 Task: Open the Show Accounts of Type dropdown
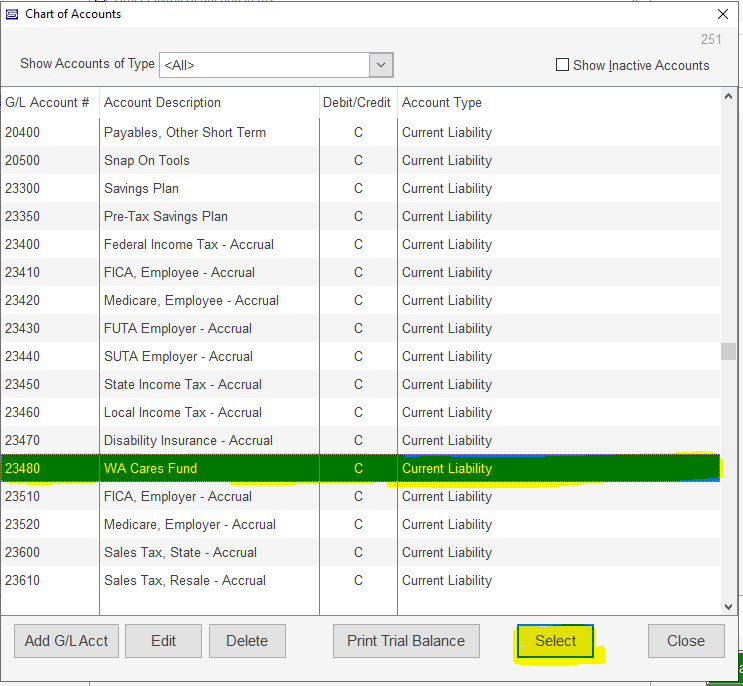coord(380,65)
